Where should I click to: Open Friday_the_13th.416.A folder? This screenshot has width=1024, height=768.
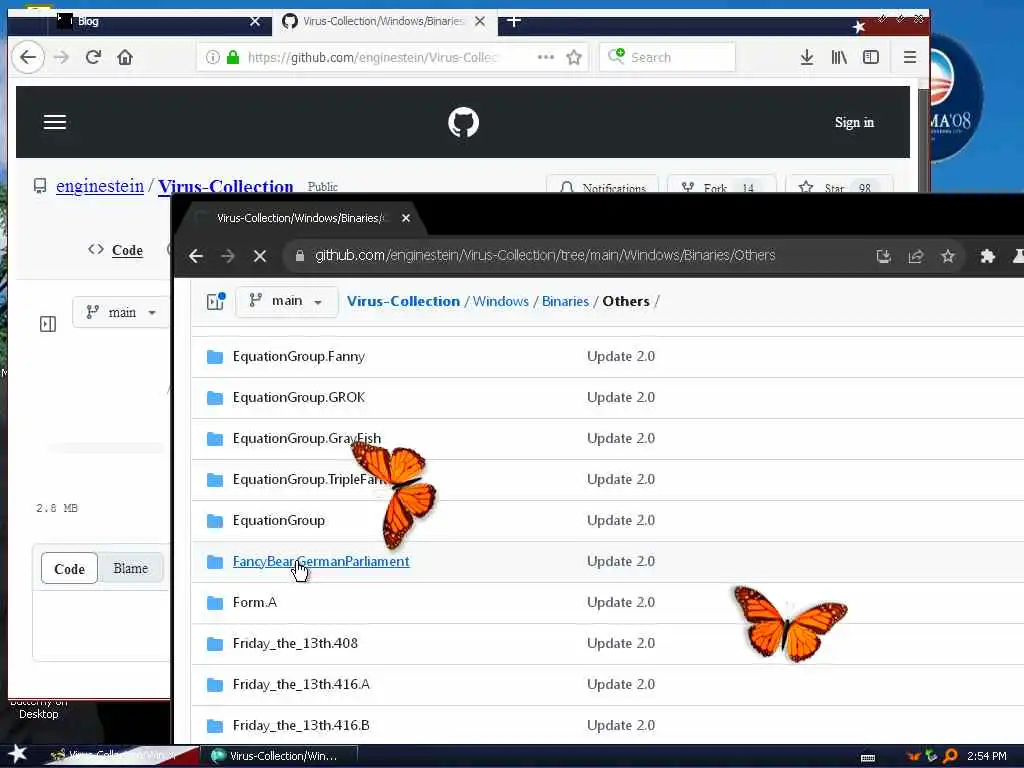pyautogui.click(x=301, y=684)
